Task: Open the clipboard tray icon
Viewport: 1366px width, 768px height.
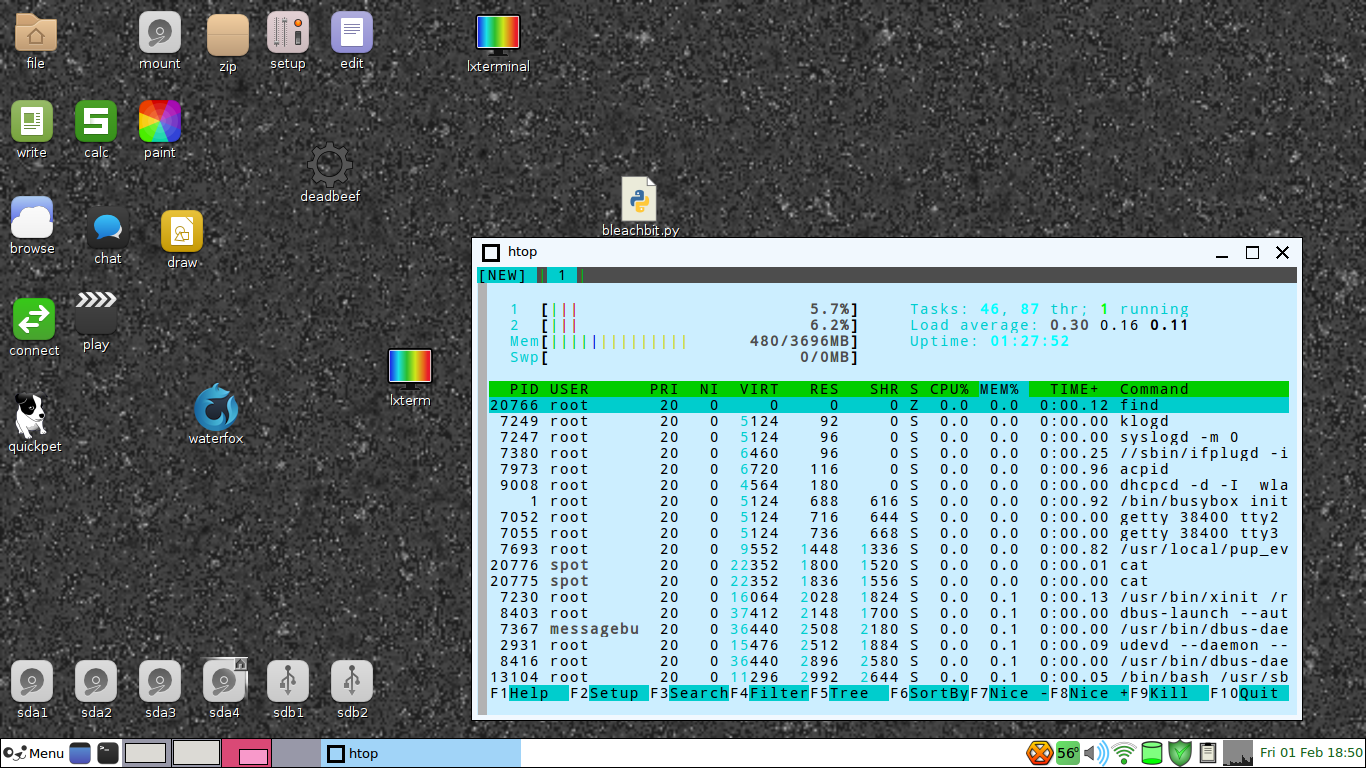Action: coord(1208,753)
